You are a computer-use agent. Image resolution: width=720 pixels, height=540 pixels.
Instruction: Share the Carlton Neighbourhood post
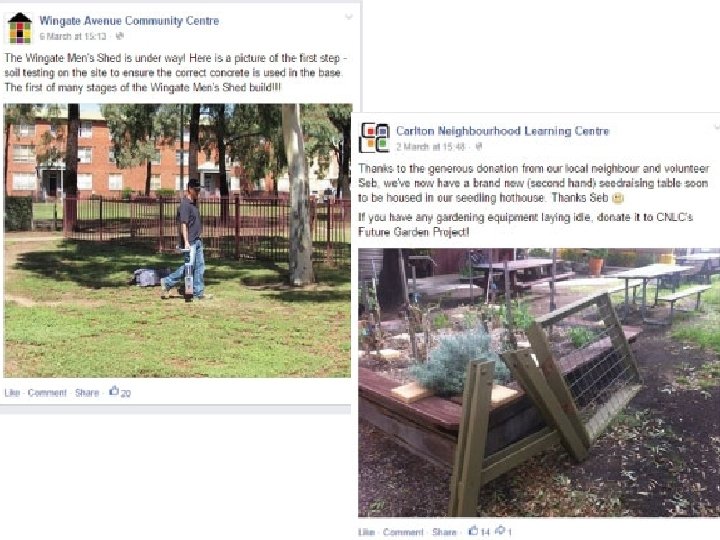tap(444, 532)
